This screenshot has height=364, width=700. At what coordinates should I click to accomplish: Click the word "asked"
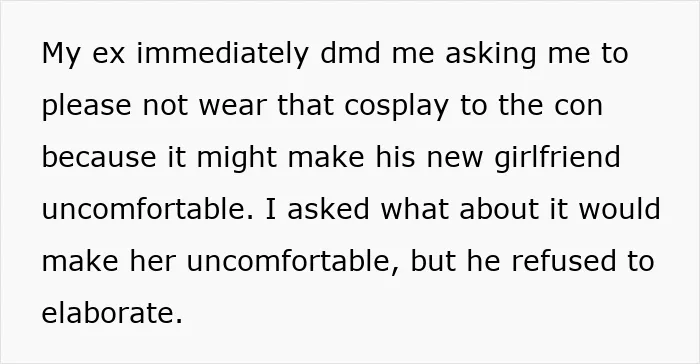tap(328, 210)
